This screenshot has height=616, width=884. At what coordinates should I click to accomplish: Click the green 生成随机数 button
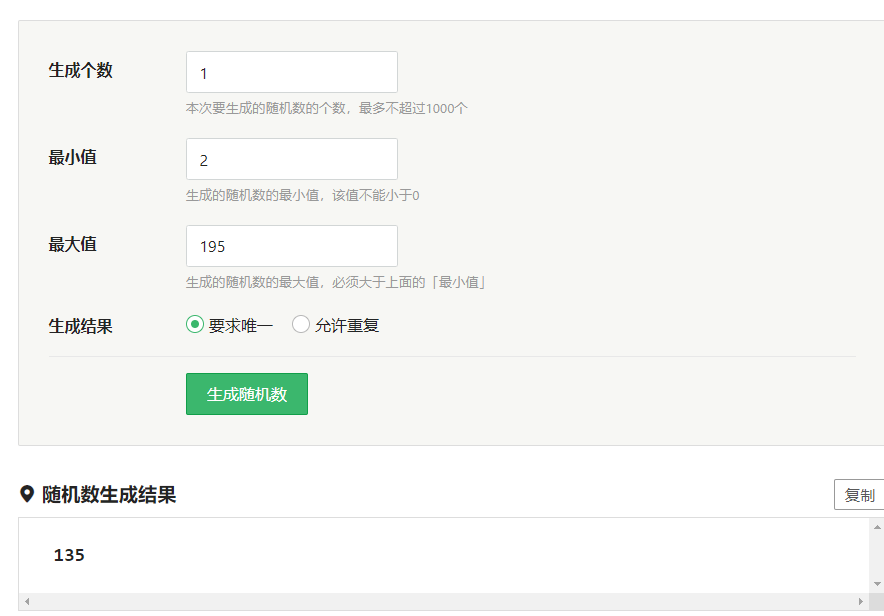point(247,394)
